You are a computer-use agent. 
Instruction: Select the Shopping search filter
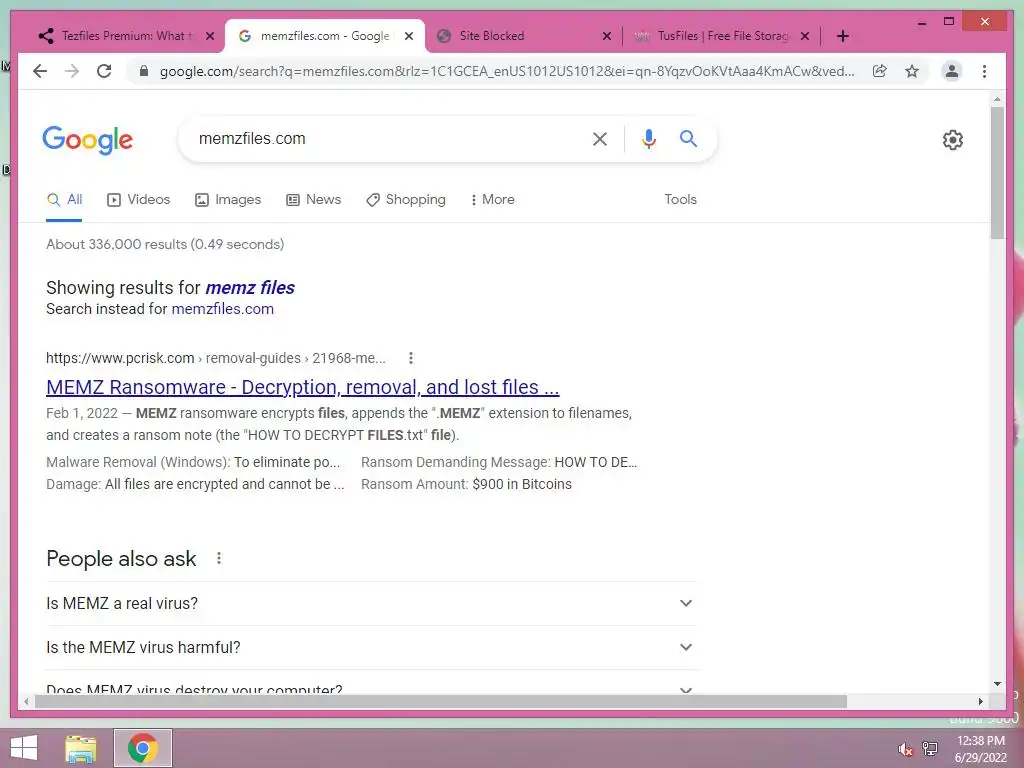[406, 199]
